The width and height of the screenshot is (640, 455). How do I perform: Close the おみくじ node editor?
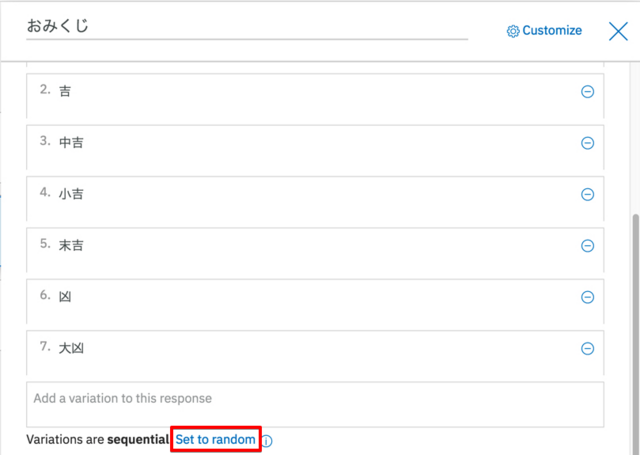click(x=618, y=31)
